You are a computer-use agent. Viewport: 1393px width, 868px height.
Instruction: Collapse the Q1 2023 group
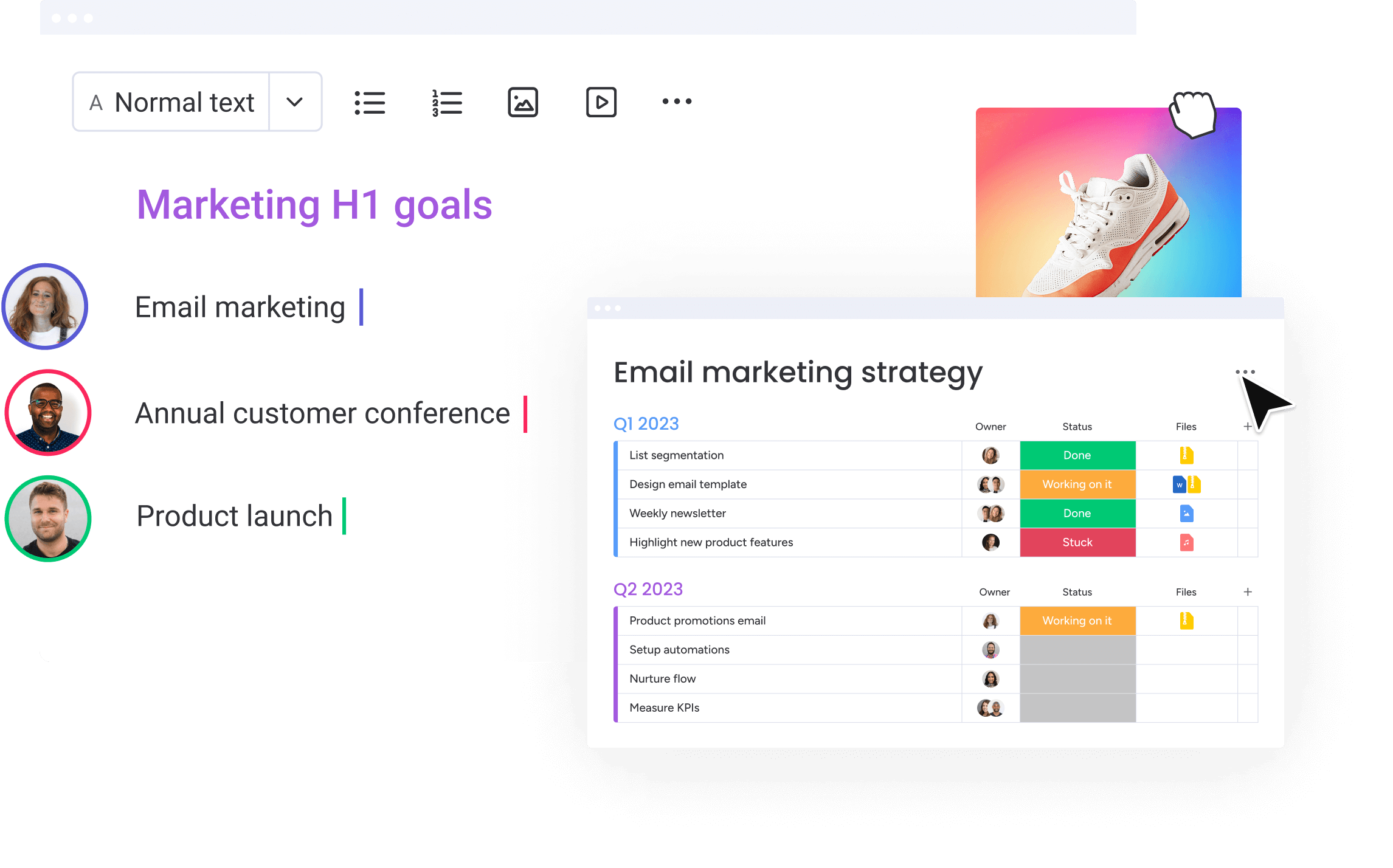click(646, 424)
